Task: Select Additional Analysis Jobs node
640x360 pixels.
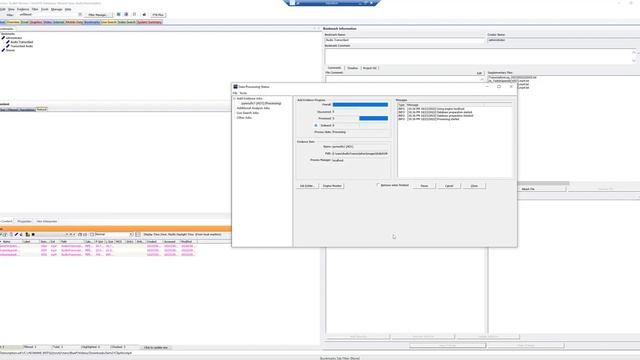Action: (x=253, y=108)
